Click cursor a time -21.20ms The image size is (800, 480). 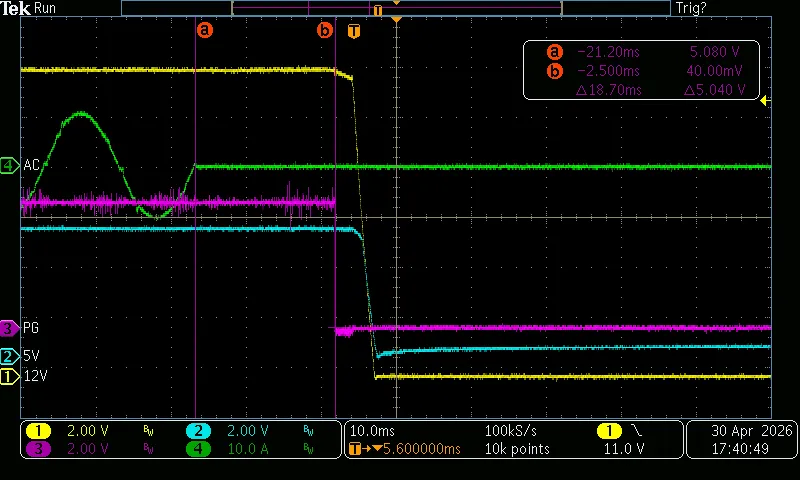point(608,52)
